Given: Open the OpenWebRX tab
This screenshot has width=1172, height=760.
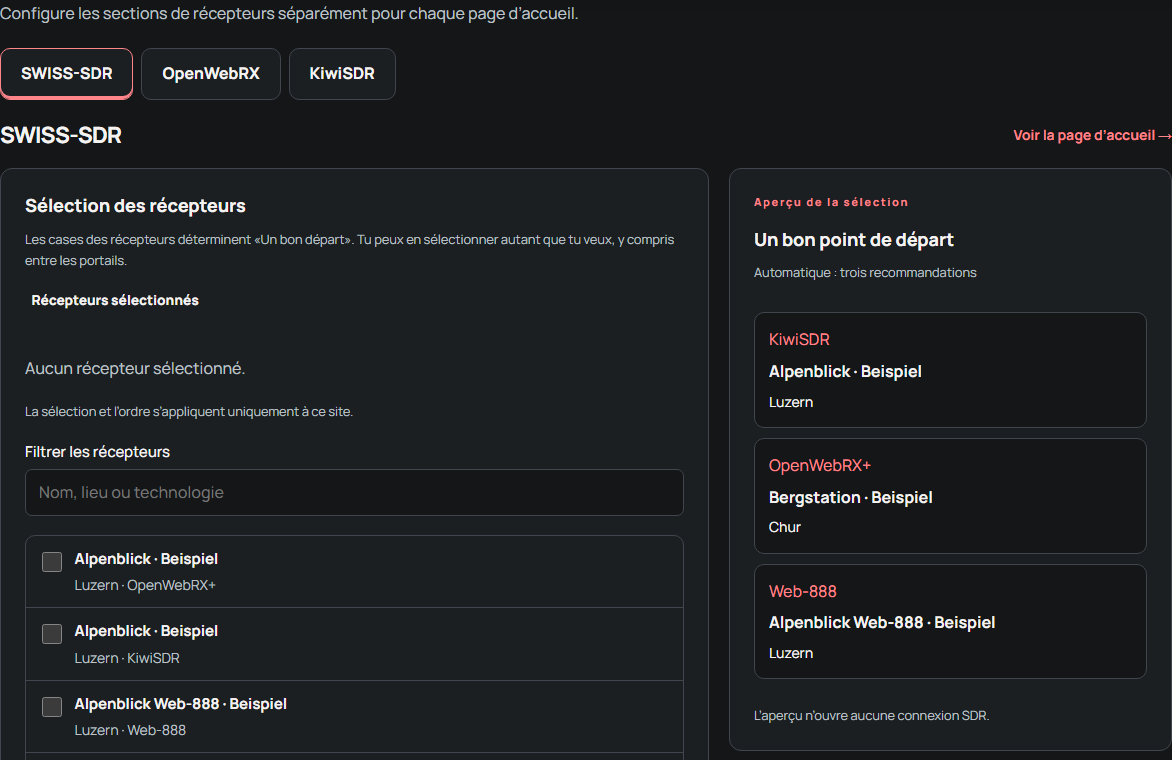Looking at the screenshot, I should click(x=211, y=73).
